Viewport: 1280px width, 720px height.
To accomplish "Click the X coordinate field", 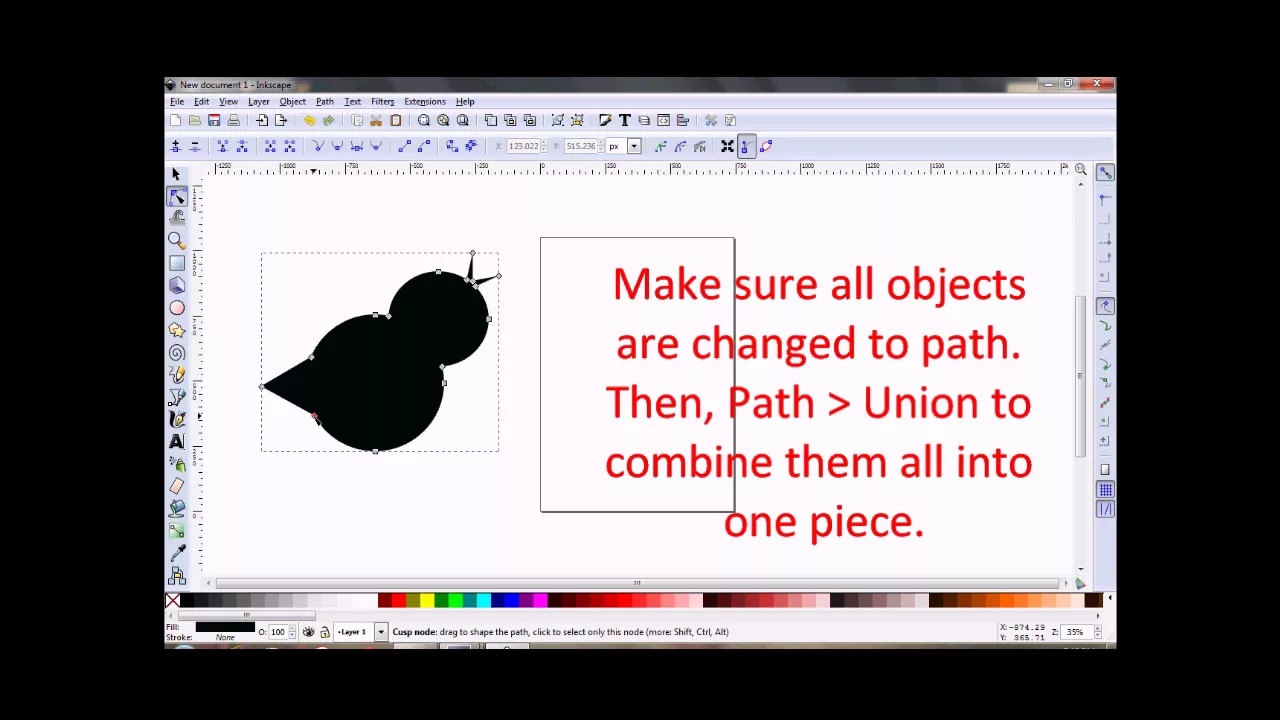I will click(524, 146).
